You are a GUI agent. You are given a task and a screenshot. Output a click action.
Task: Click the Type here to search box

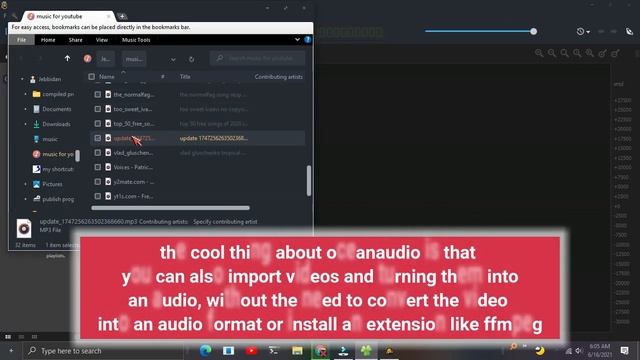104,351
